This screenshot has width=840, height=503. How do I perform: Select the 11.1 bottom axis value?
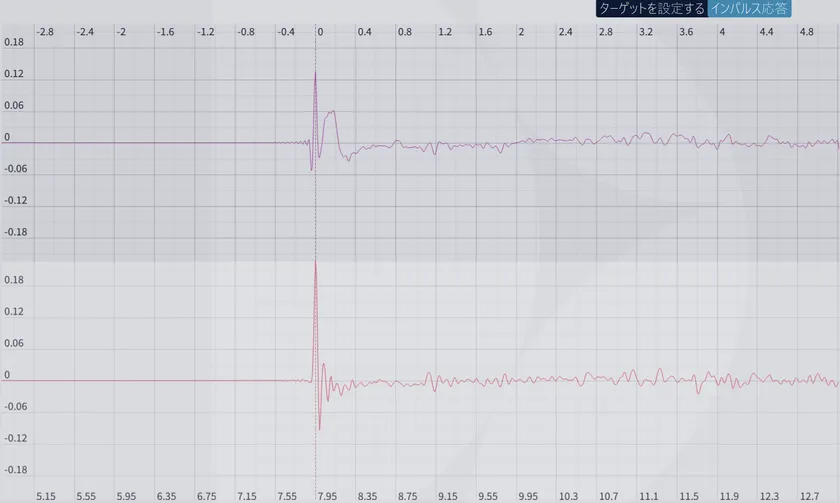pyautogui.click(x=648, y=496)
